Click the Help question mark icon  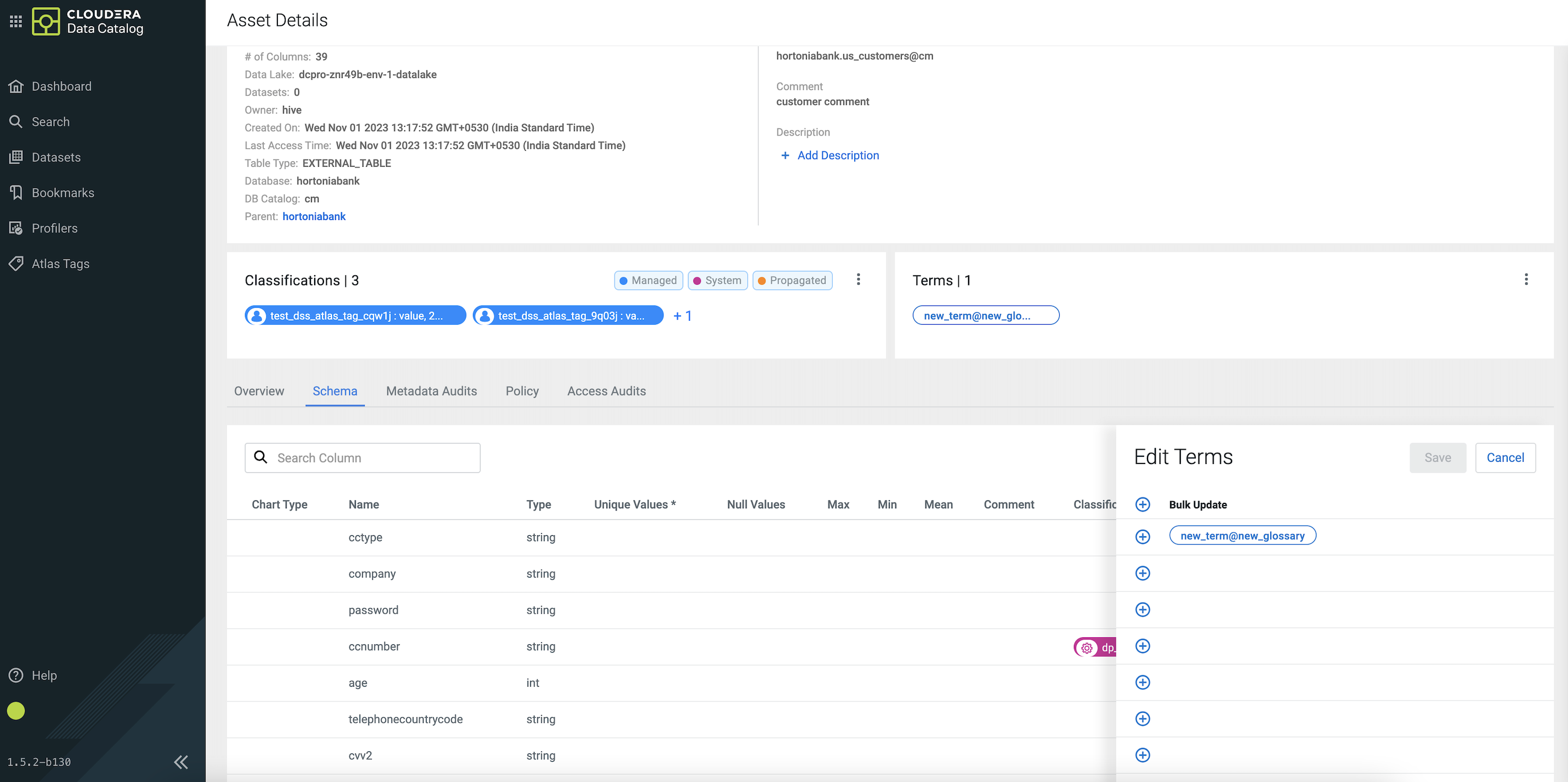pyautogui.click(x=16, y=676)
